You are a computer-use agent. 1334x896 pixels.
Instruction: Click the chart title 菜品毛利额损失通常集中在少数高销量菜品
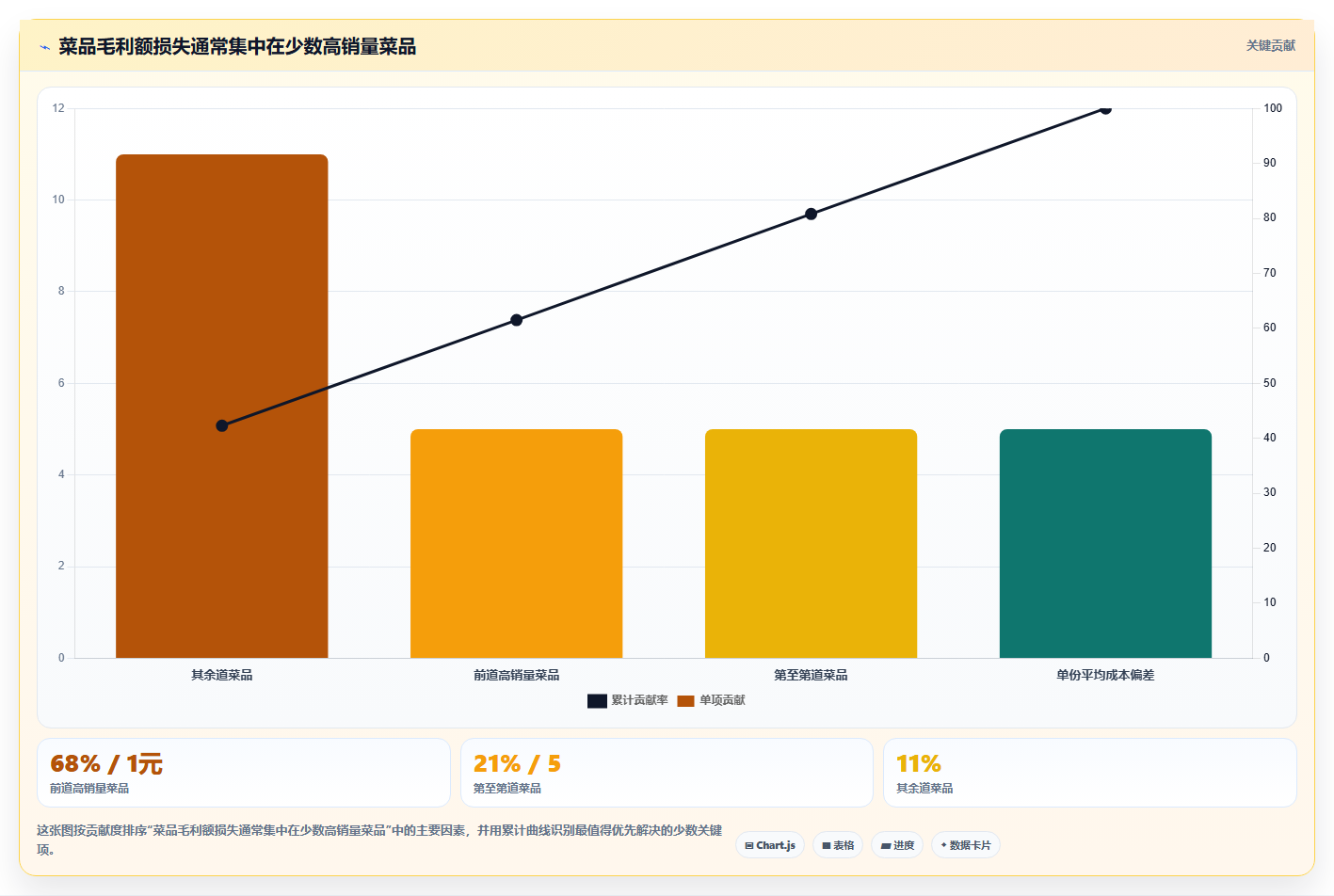[237, 46]
